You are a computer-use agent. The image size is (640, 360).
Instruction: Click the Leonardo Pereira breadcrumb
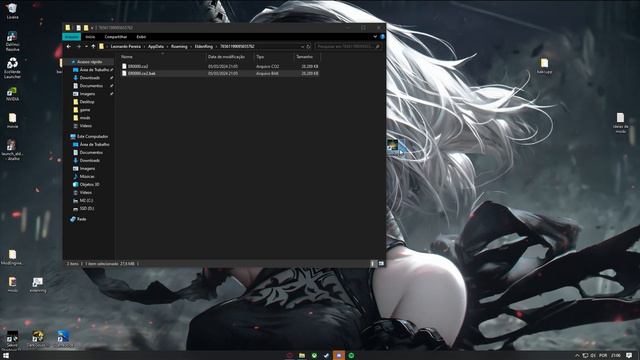125,47
